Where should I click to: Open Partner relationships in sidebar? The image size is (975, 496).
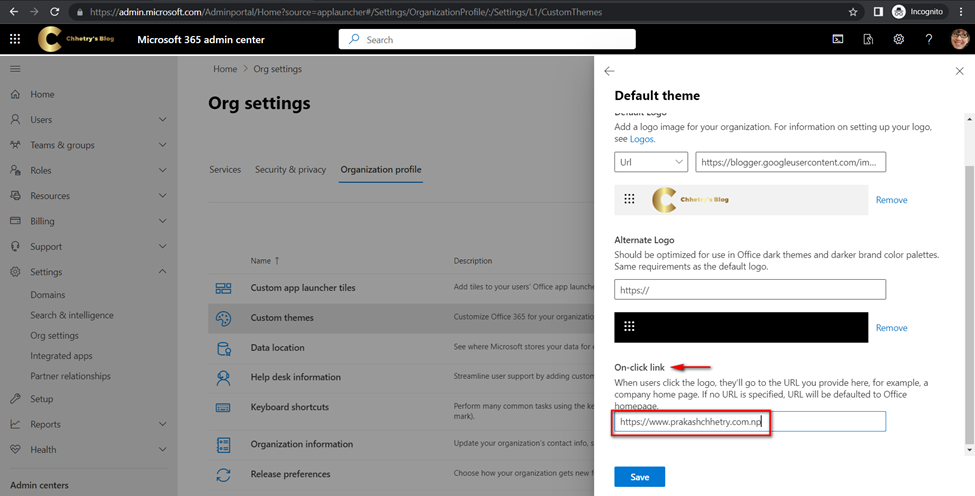pyautogui.click(x=70, y=376)
